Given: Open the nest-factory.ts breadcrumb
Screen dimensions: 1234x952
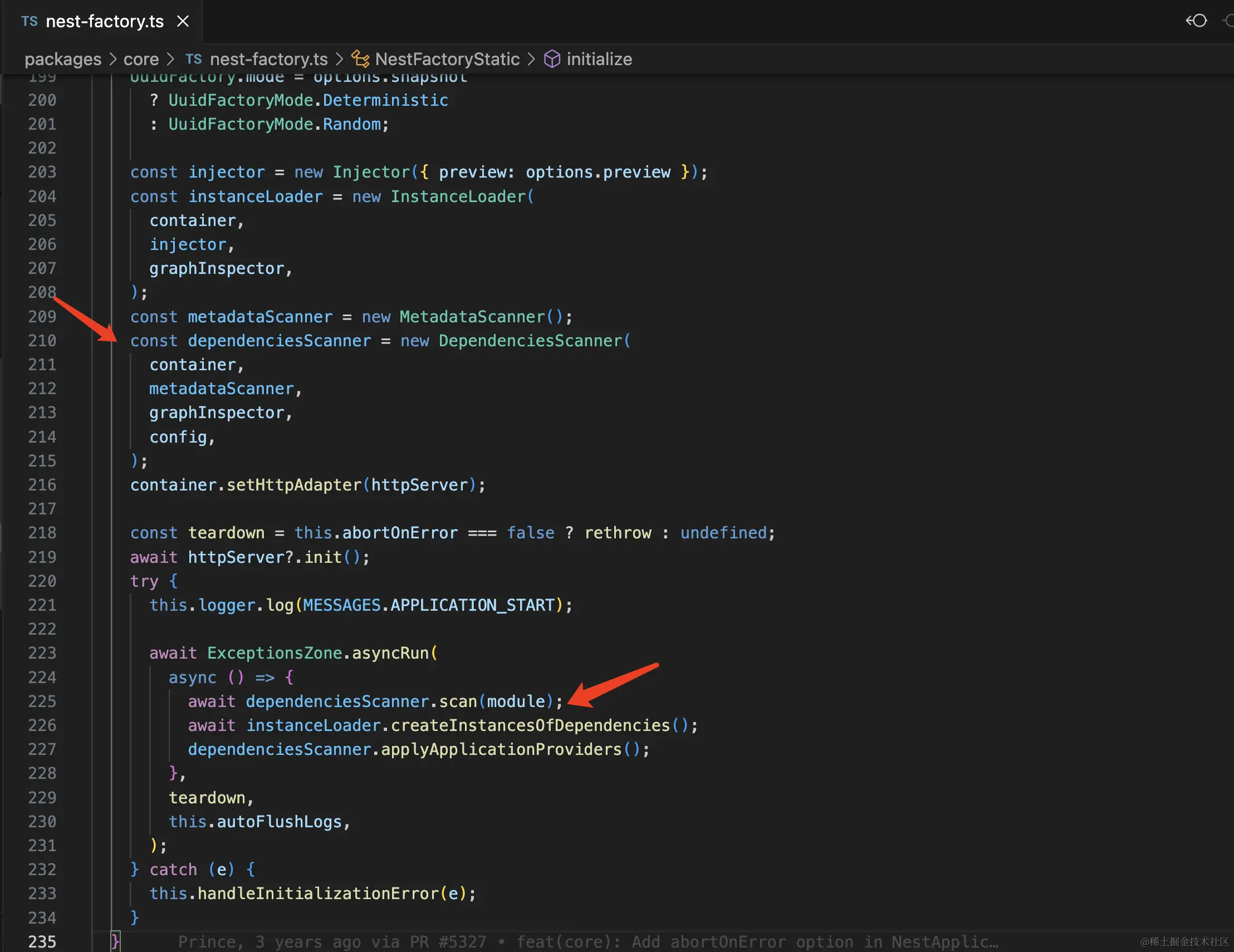Looking at the screenshot, I should [x=268, y=60].
